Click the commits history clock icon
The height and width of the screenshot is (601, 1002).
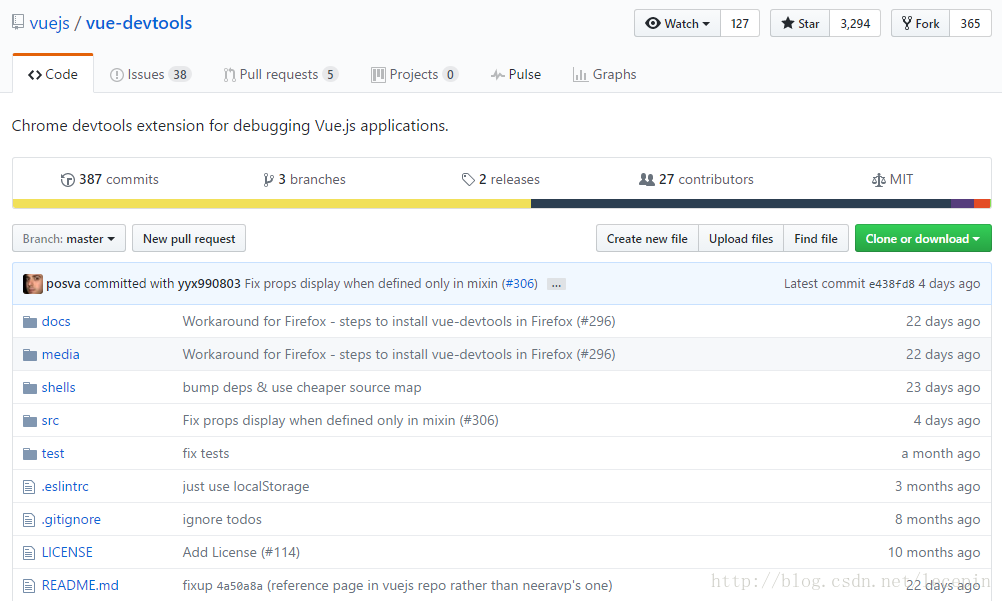click(x=68, y=180)
